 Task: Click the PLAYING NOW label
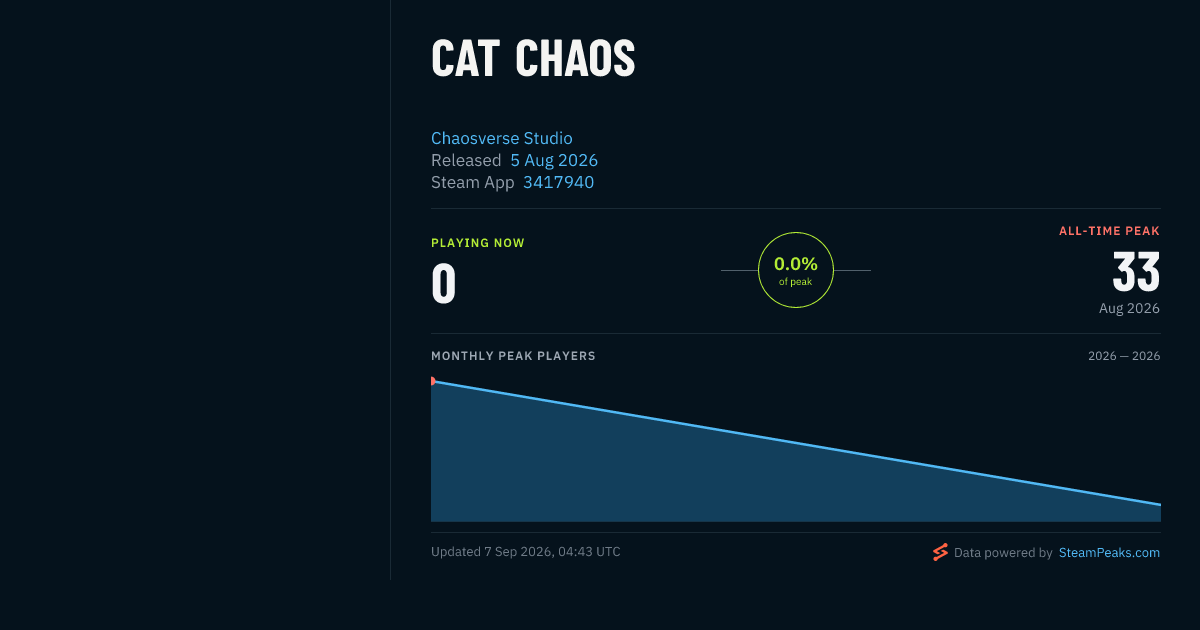(x=478, y=243)
